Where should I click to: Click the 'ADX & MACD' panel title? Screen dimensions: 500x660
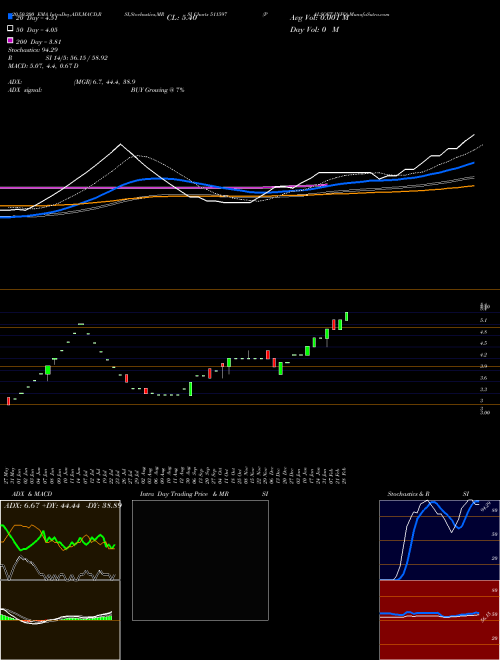(x=32, y=494)
